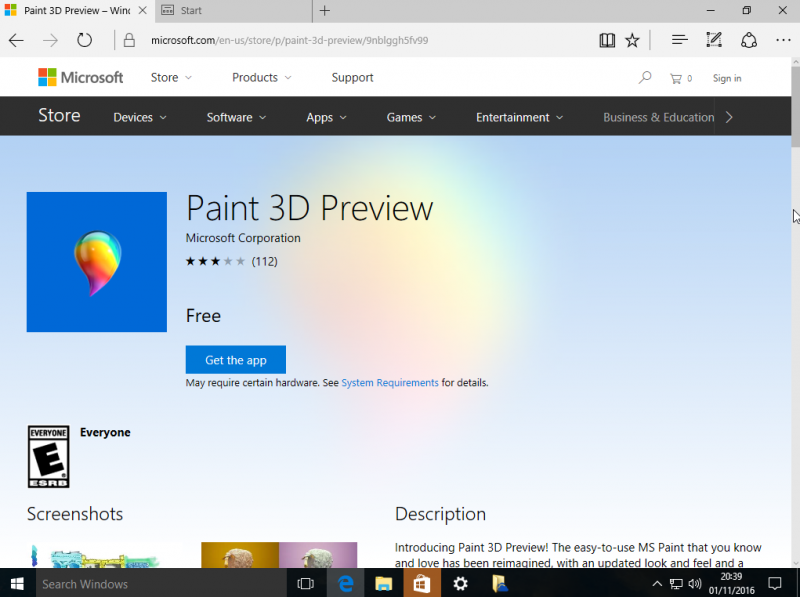Open the Action Center notification icon
The height and width of the screenshot is (597, 800).
(775, 583)
